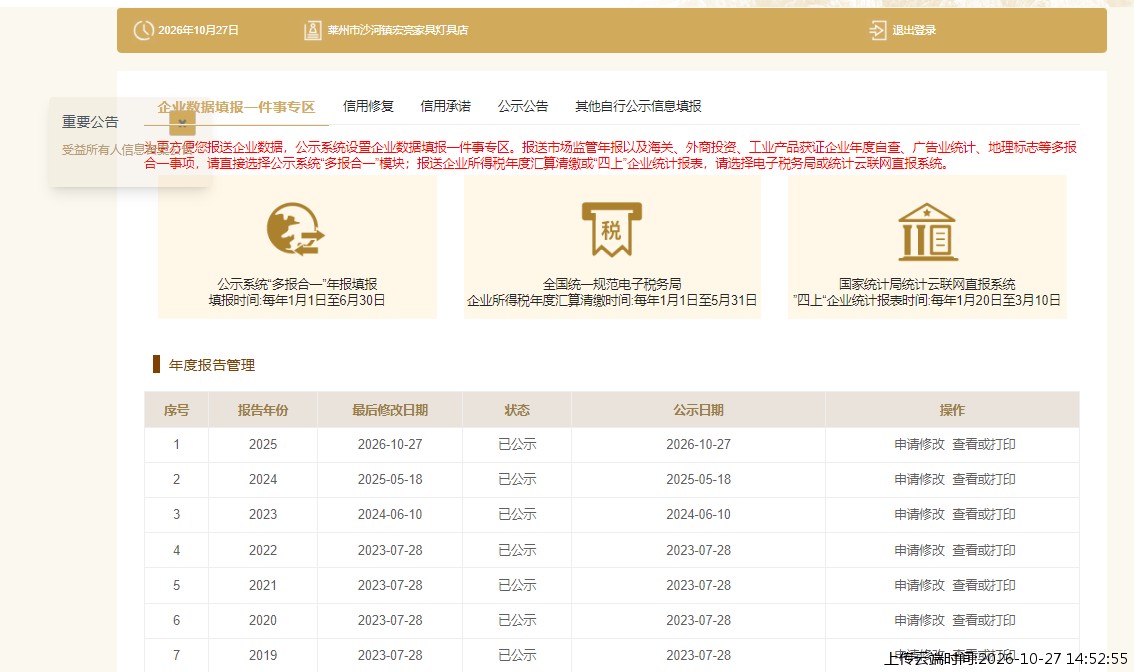Click report year cell 2024
This screenshot has width=1134, height=672.
[263, 479]
